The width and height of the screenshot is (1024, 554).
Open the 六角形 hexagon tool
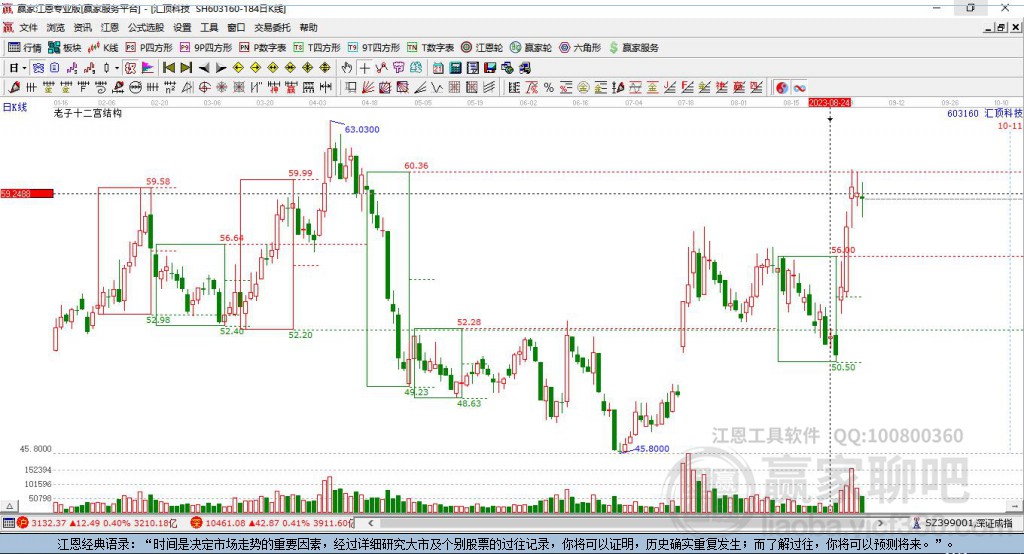pyautogui.click(x=580, y=48)
